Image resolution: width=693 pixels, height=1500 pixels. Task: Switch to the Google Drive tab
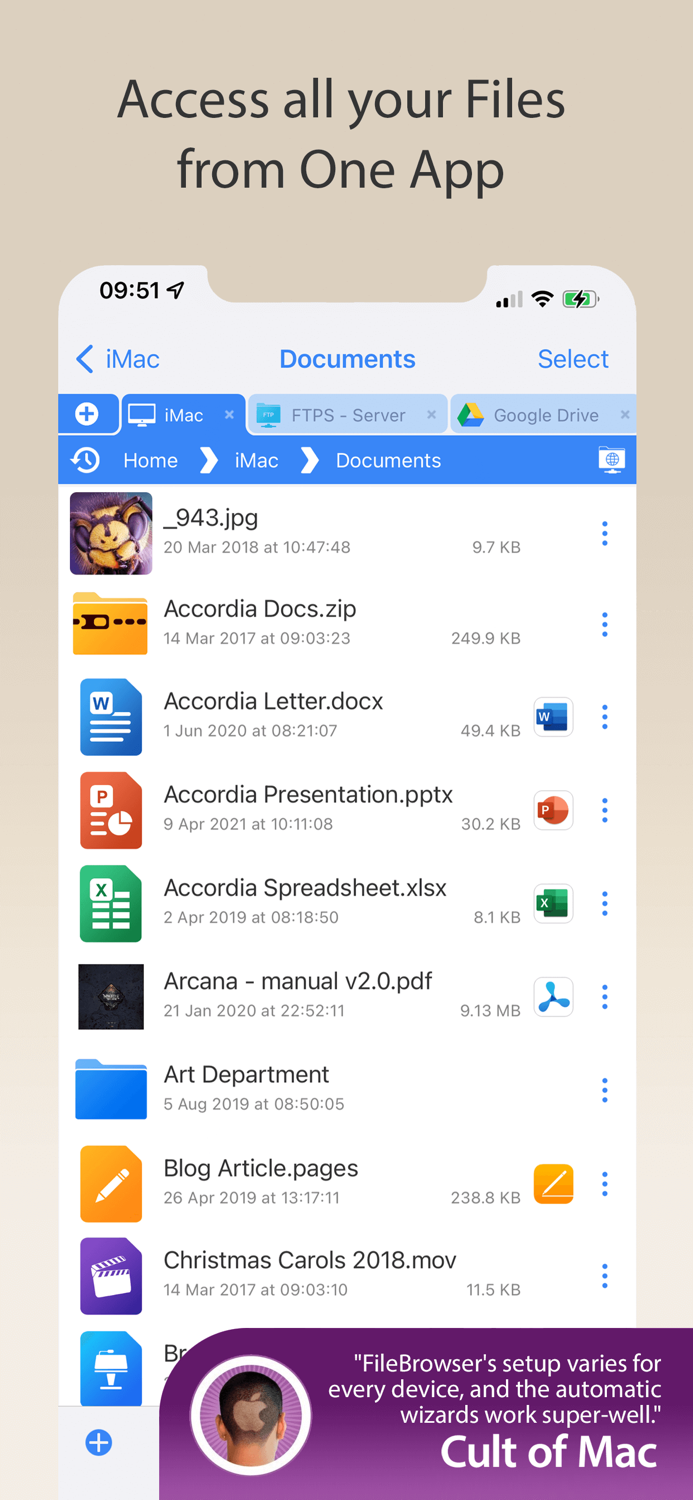pos(545,415)
